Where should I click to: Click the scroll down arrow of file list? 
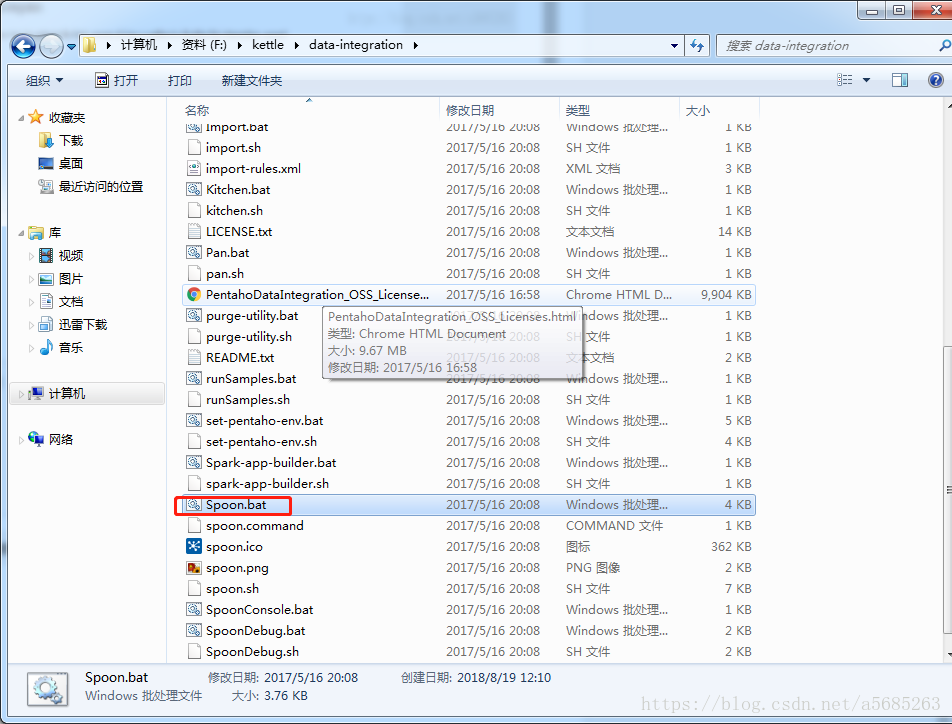948,655
